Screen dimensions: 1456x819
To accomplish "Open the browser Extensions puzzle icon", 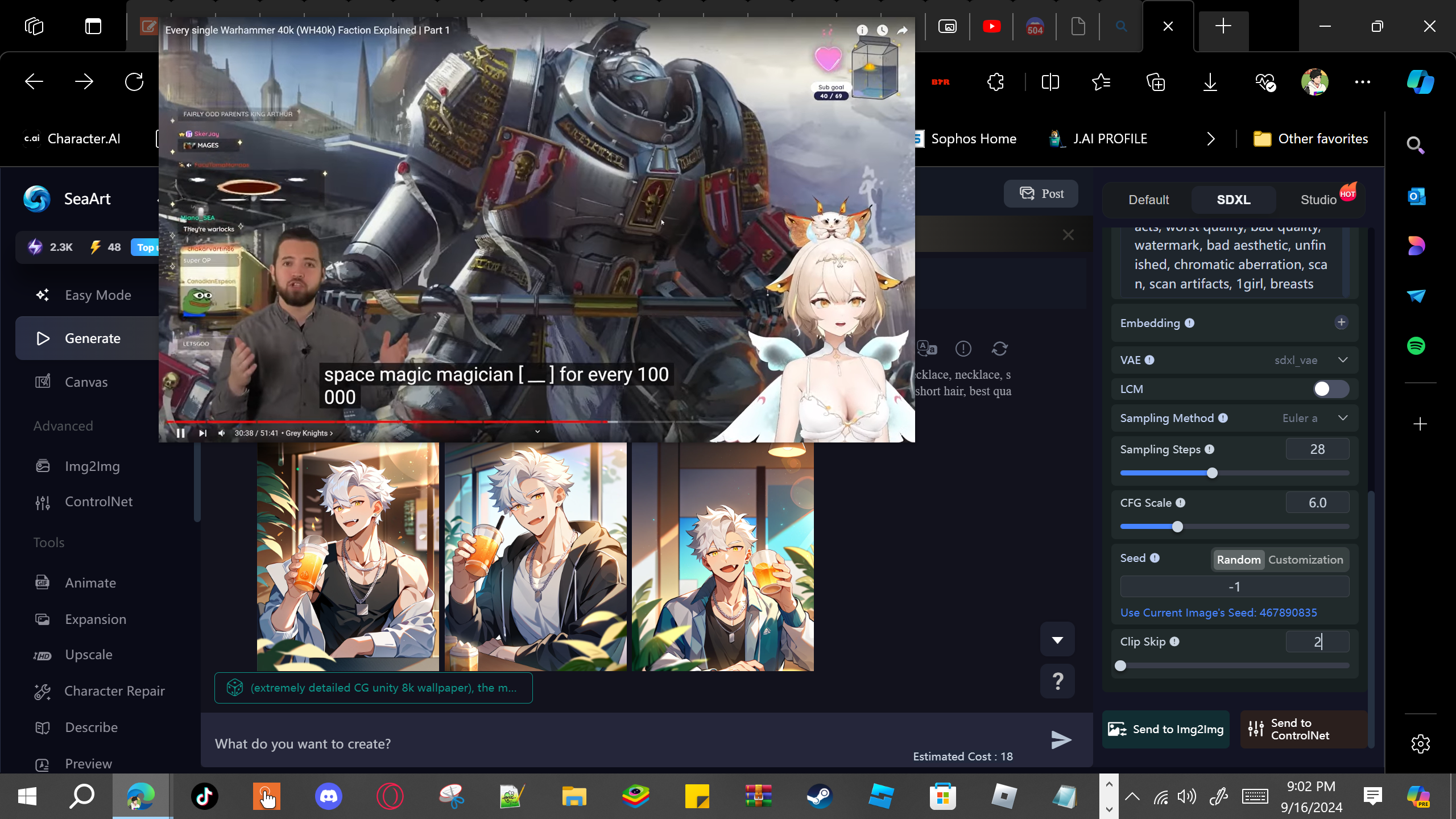I will (x=995, y=82).
